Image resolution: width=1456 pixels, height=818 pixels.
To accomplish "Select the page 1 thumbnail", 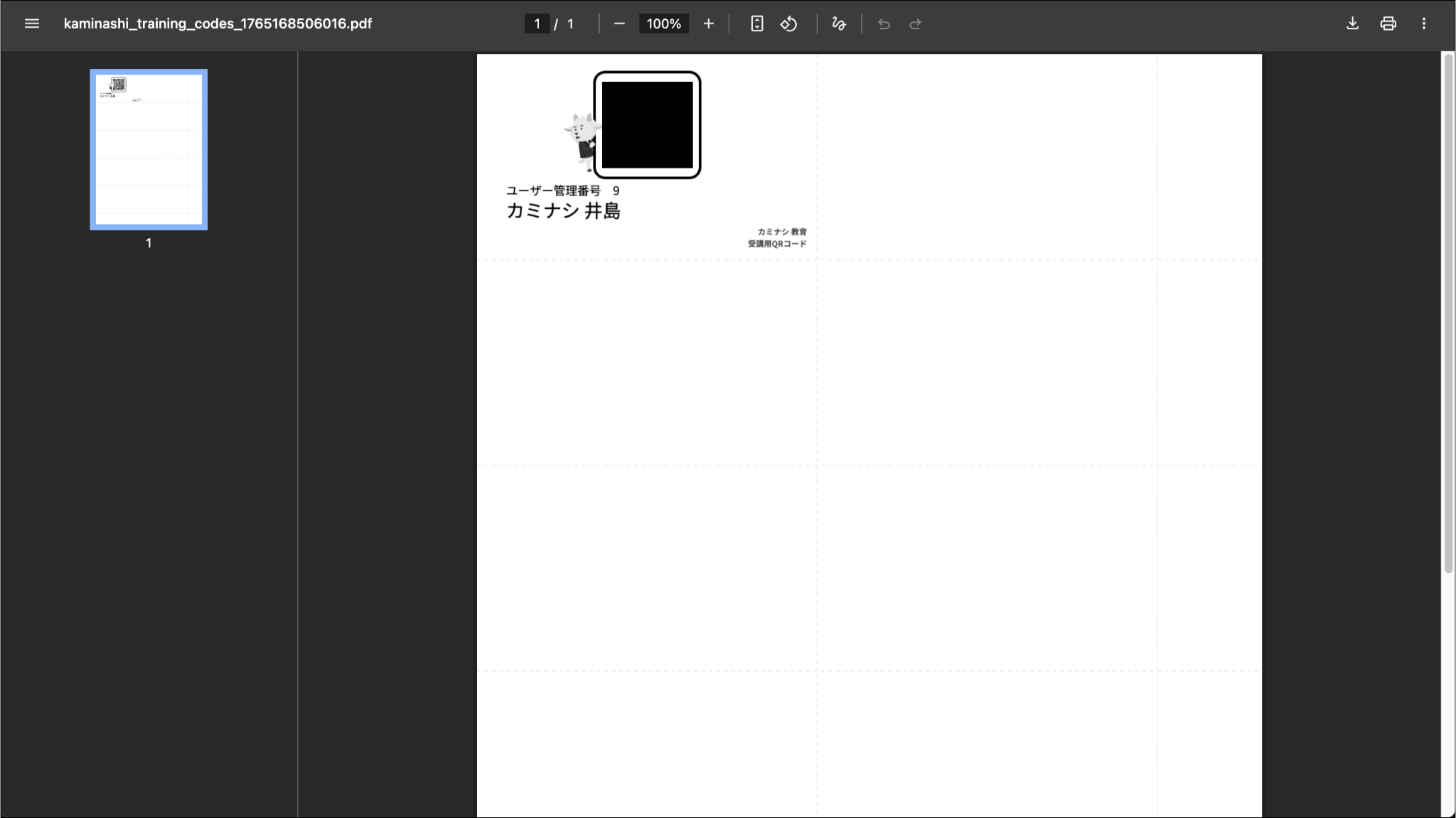I will [x=149, y=149].
